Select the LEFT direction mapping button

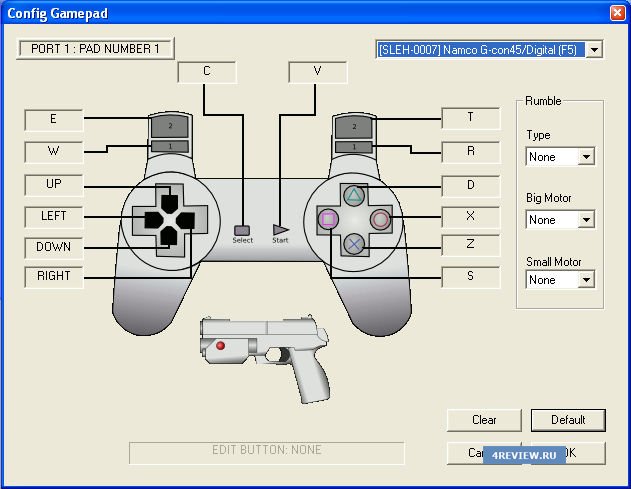54,215
